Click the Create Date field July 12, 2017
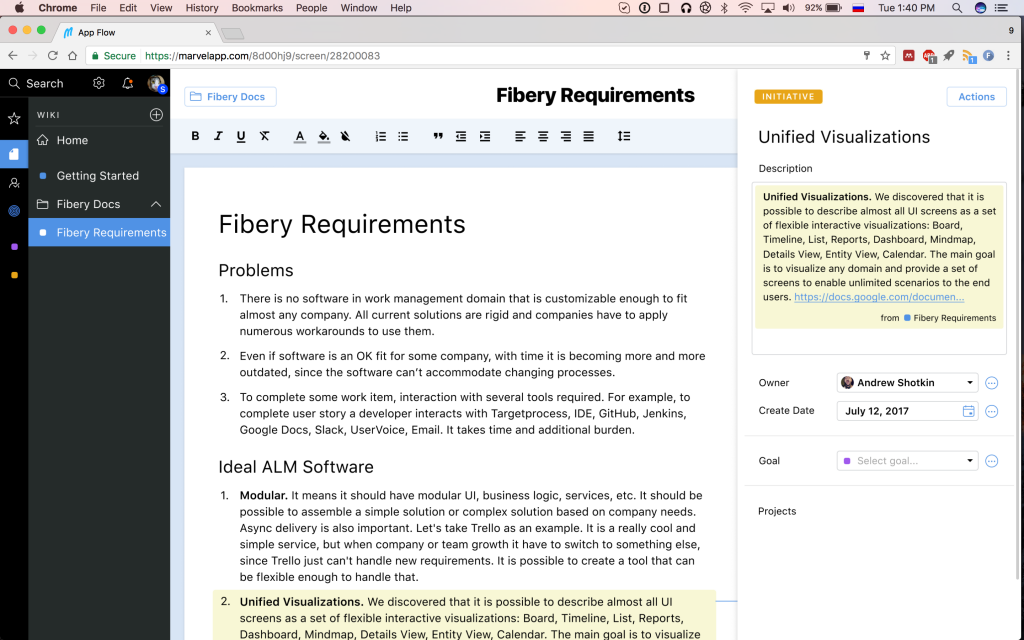Screen dimensions: 1024x640 pos(907,411)
